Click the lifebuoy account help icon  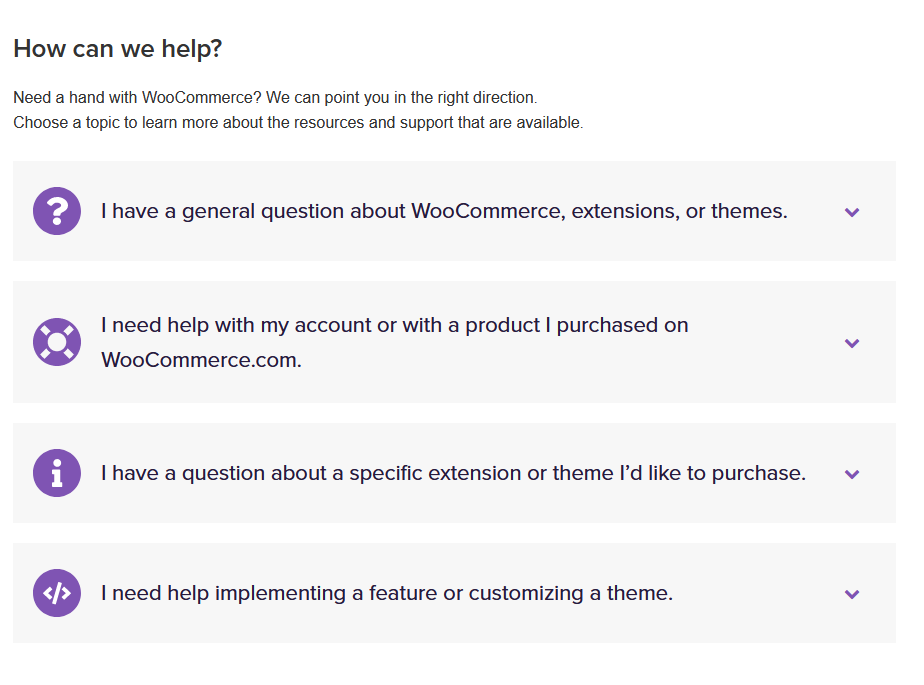pos(57,342)
